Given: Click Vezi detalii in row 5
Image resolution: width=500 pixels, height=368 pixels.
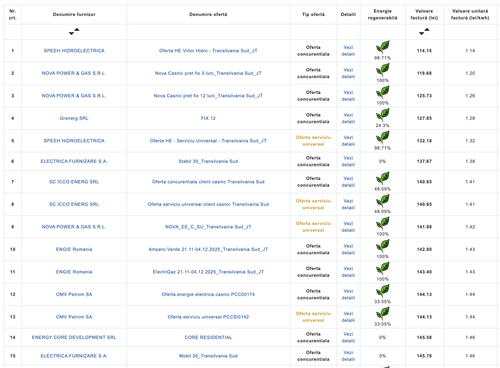Looking at the screenshot, I should [348, 141].
